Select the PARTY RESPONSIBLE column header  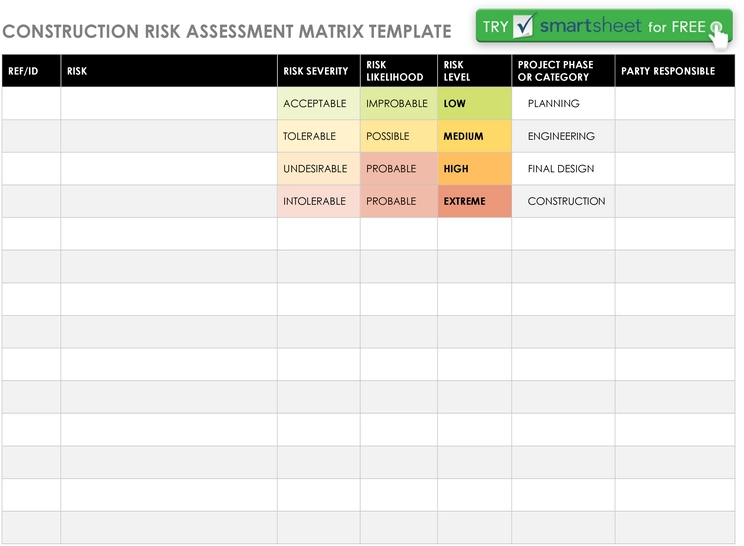675,71
